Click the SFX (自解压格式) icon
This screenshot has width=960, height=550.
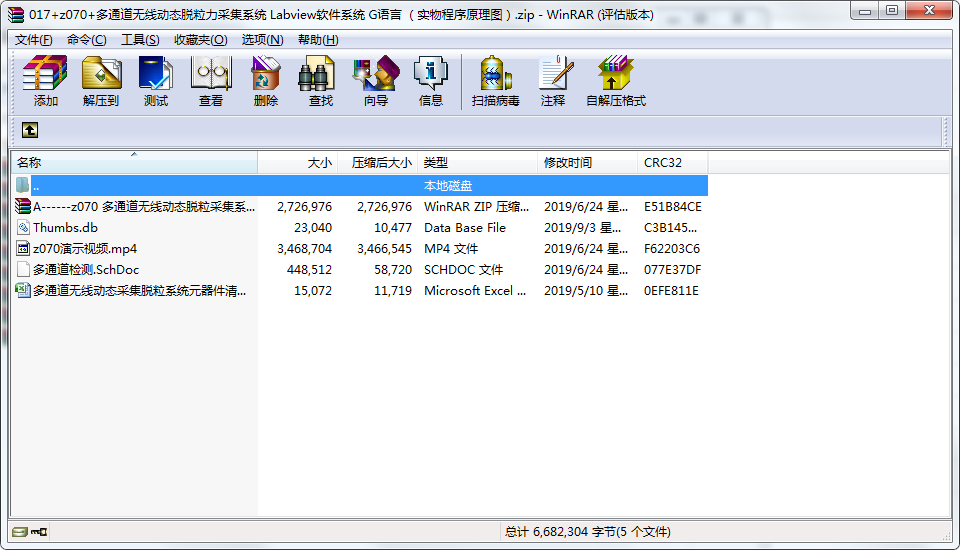[616, 81]
